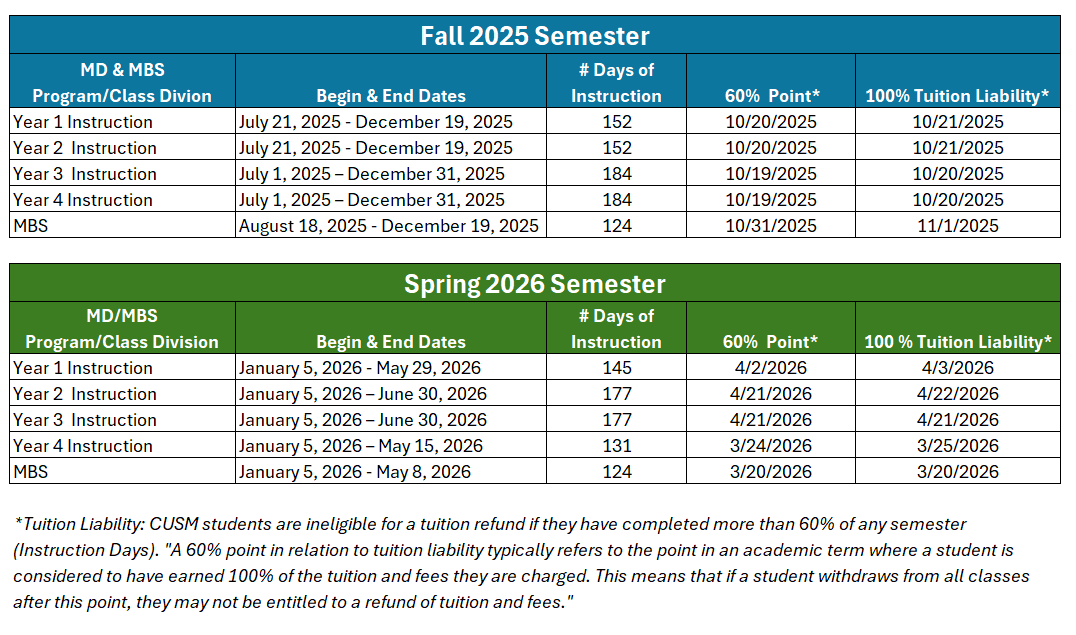Click the Fall MBS days count 124

coord(617,226)
